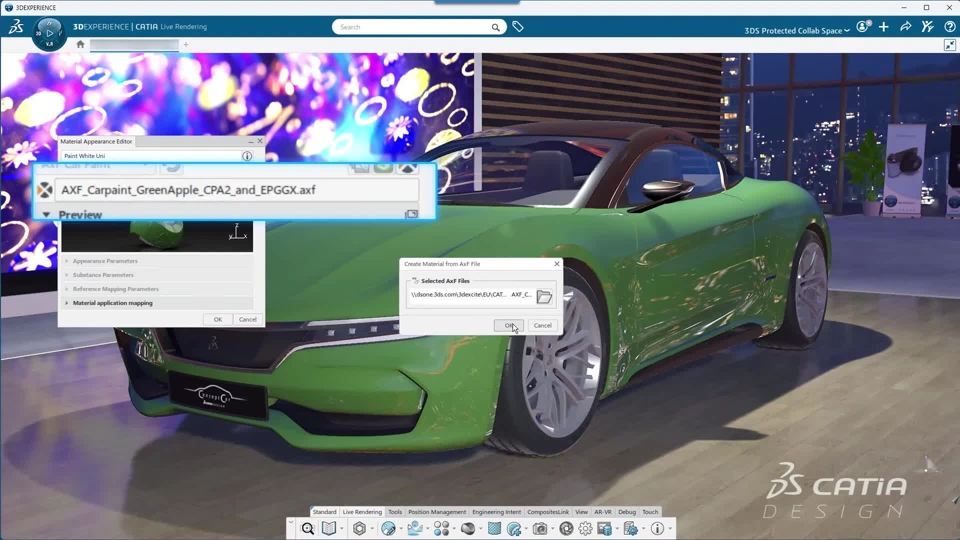Screen dimensions: 960x540
Task: Open the settings gear icon
Action: 585,528
